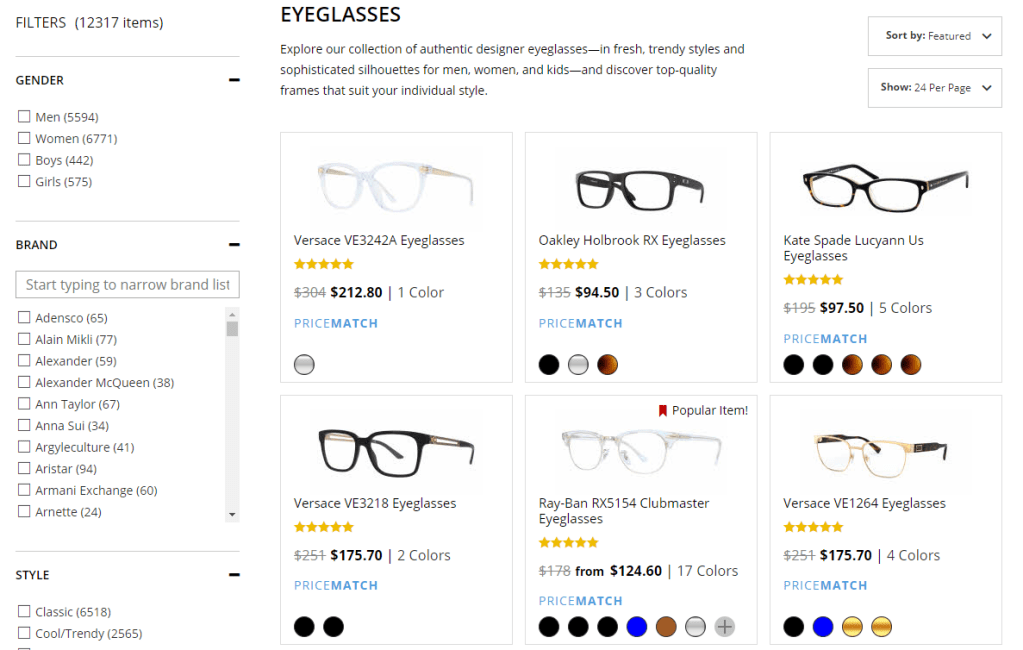Collapse the Brand filter section

234,244
